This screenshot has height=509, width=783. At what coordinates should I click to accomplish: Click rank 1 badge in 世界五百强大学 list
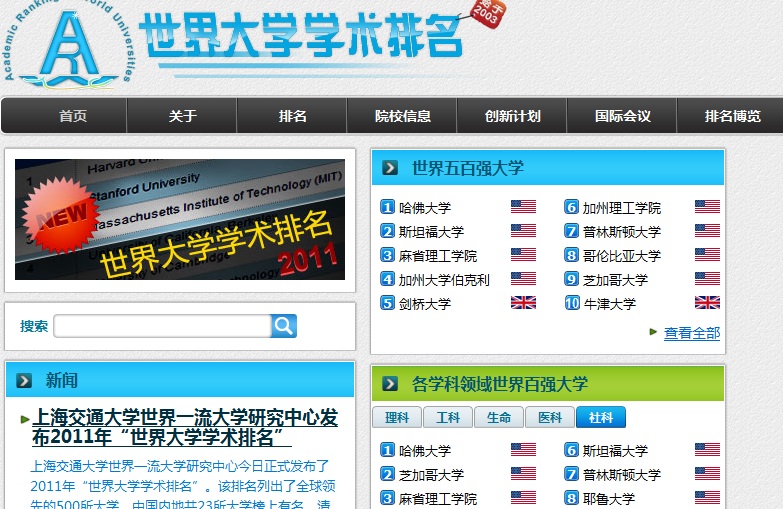tap(387, 207)
